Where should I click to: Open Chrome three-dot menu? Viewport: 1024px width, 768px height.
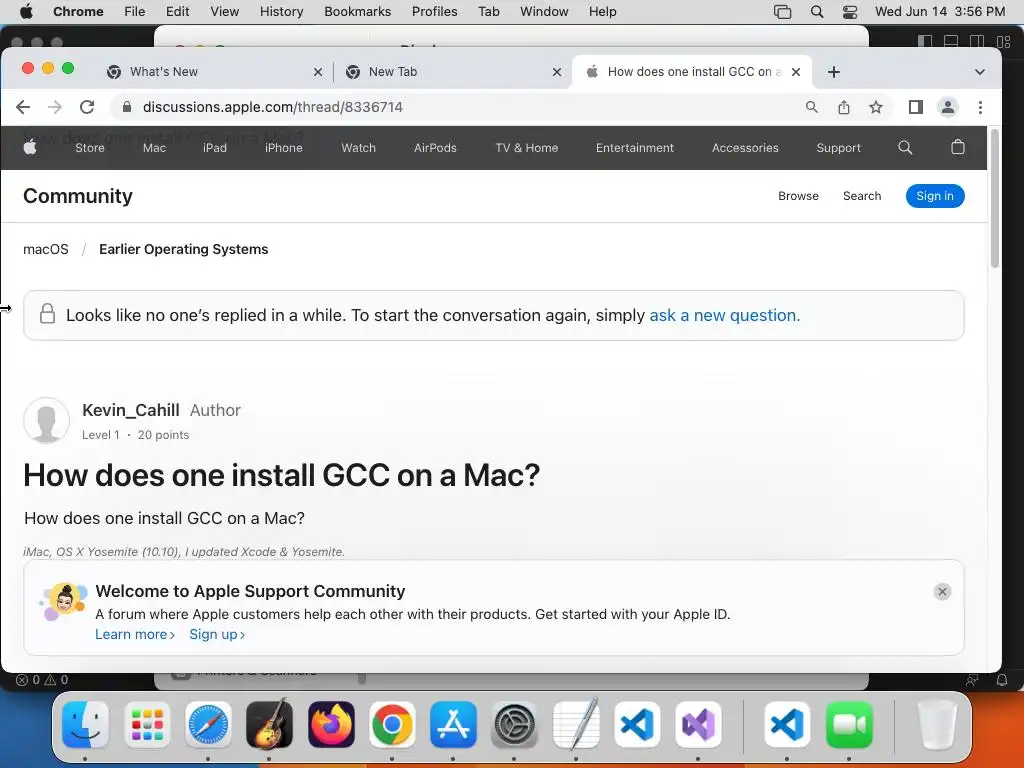point(980,107)
